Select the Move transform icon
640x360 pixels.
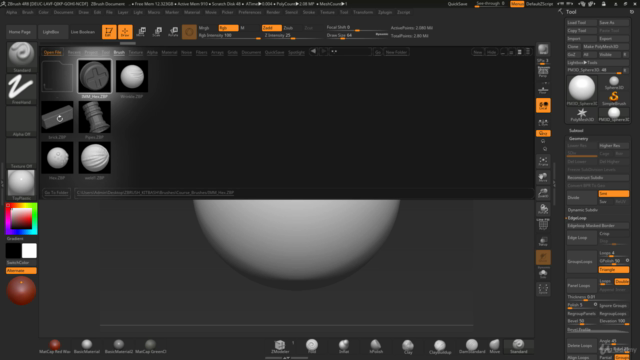point(141,31)
